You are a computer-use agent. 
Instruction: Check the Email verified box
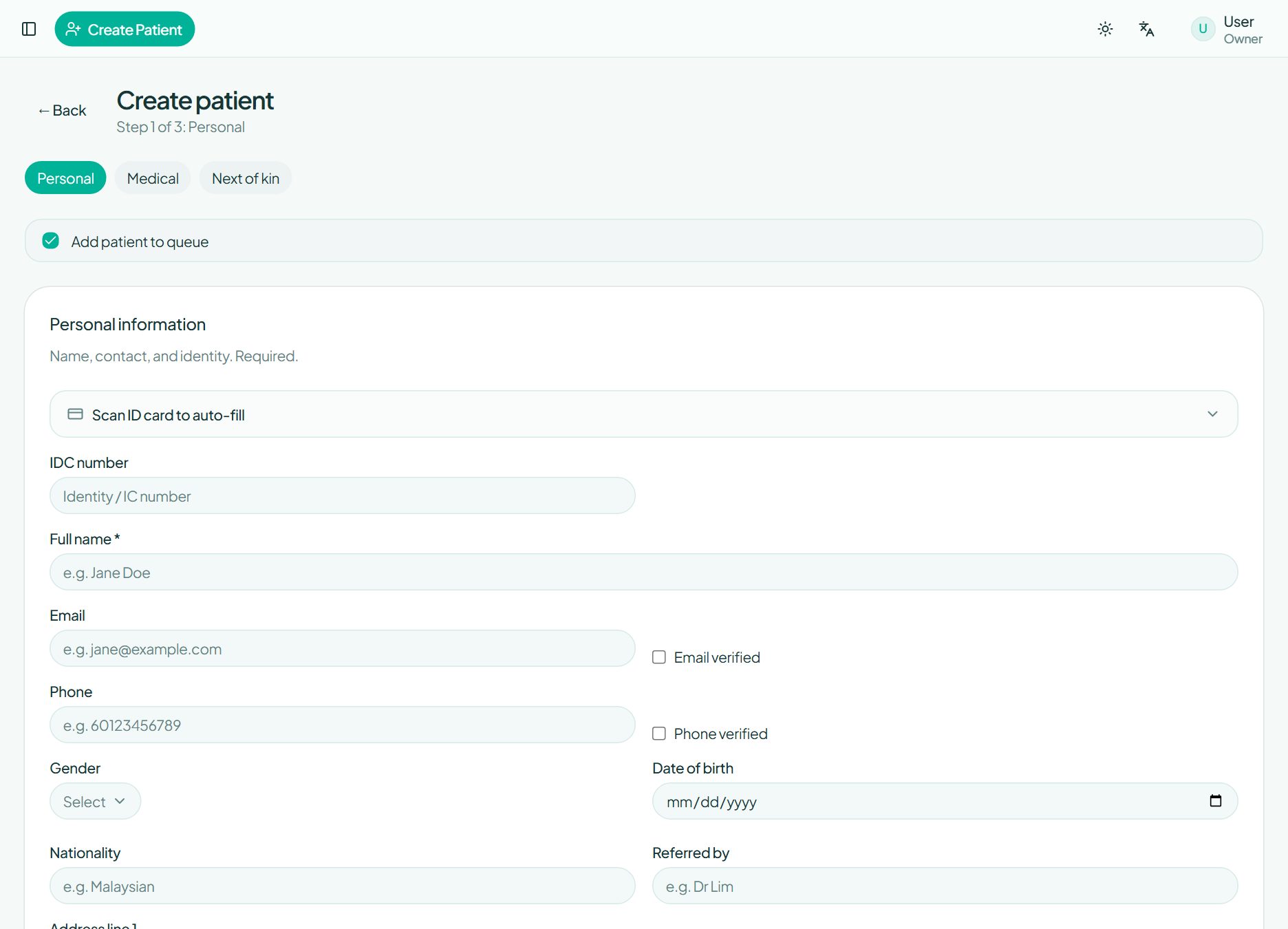[659, 657]
